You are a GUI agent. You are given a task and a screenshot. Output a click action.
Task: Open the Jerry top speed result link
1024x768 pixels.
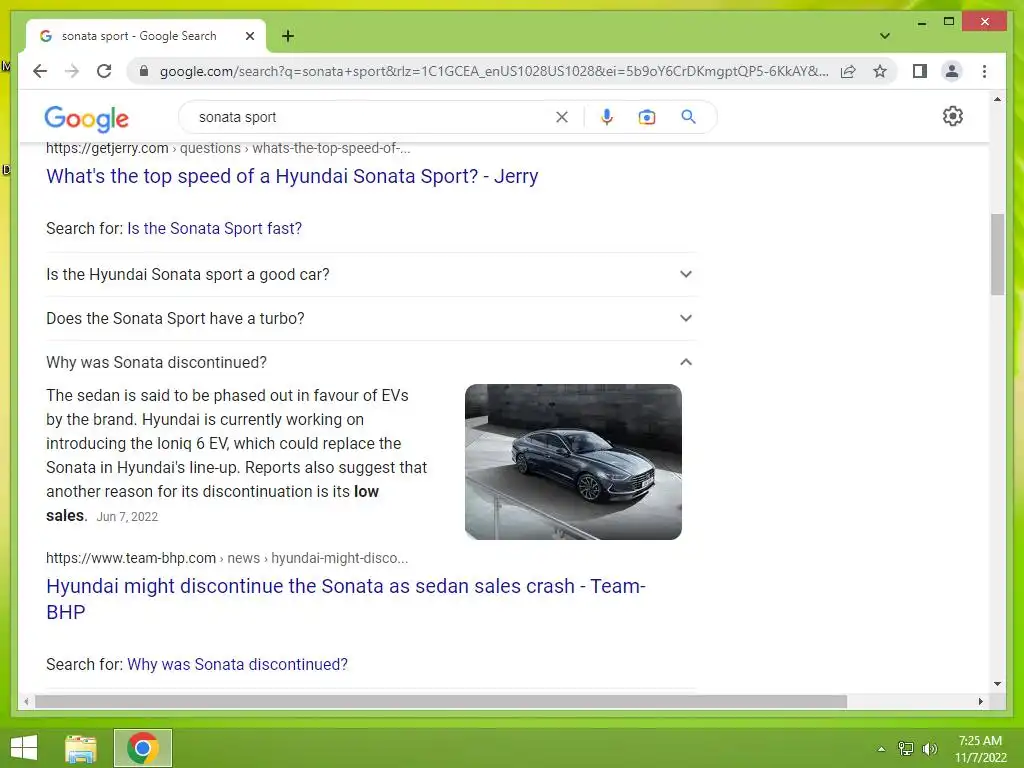(x=292, y=176)
